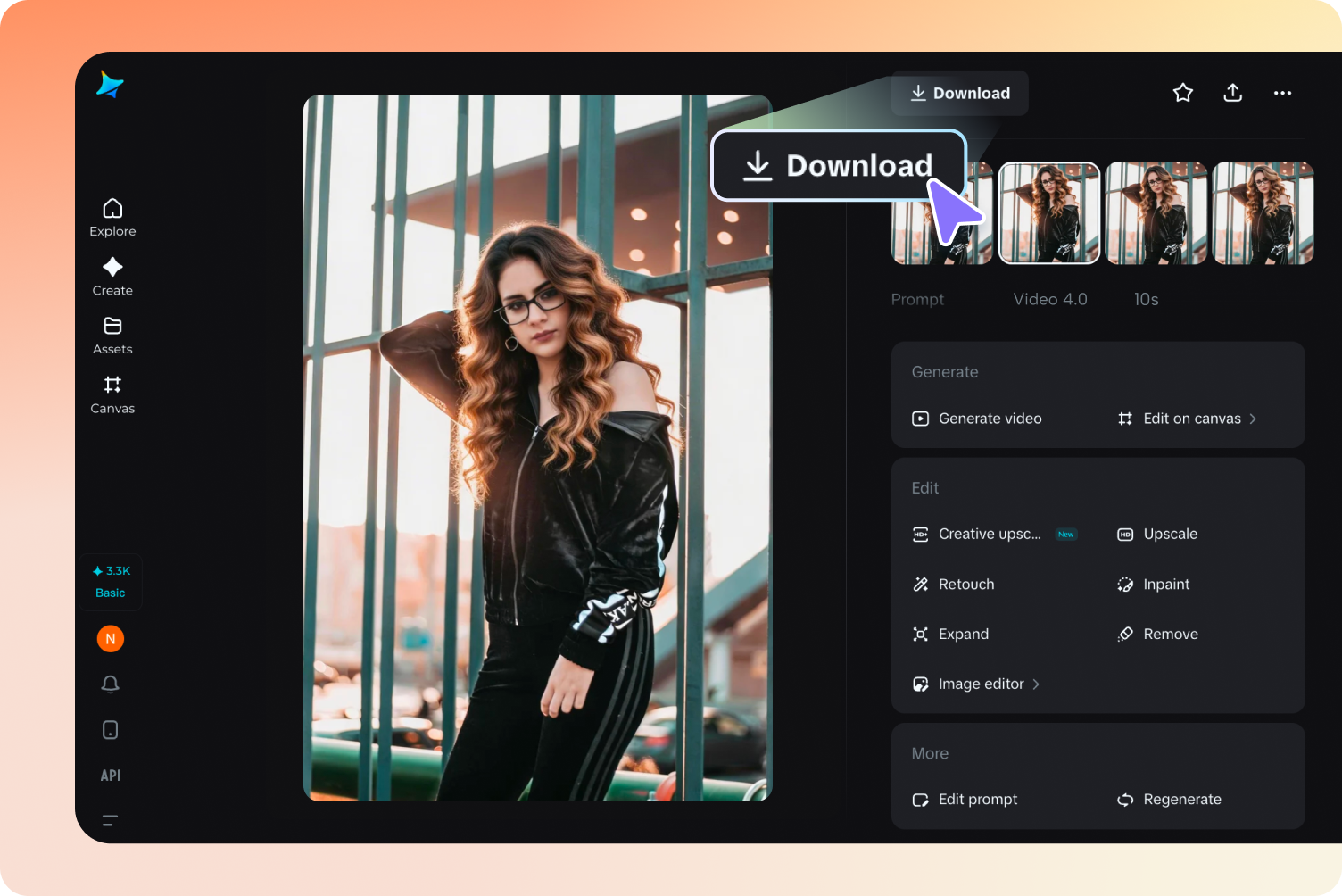The width and height of the screenshot is (1342, 896).
Task: Open the Canvas section
Action: click(x=112, y=394)
